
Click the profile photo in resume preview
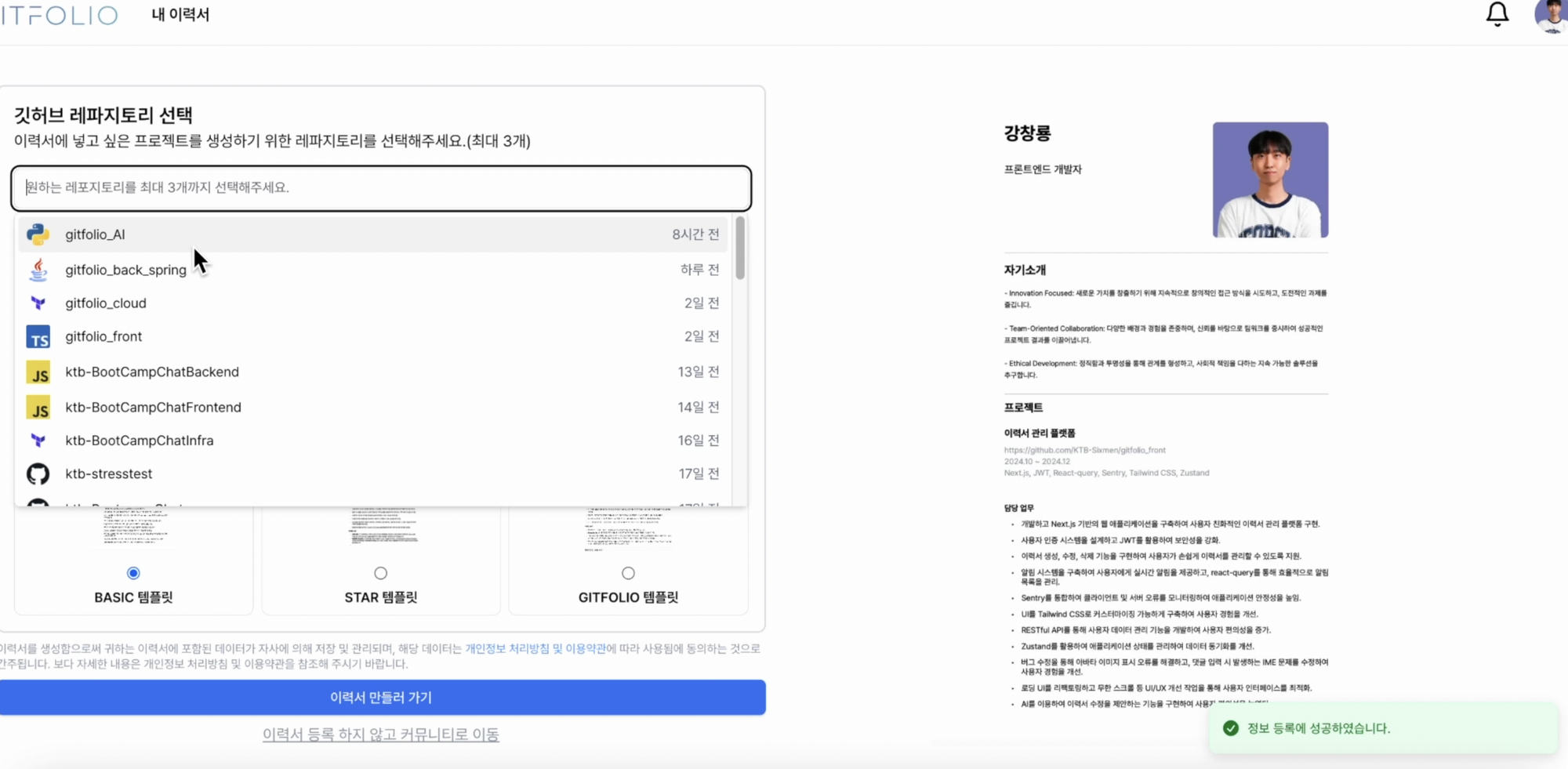1270,180
